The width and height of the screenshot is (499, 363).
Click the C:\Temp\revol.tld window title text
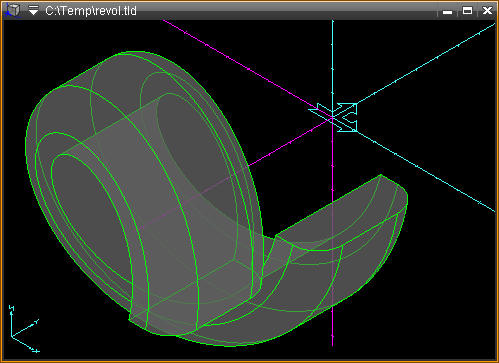91,11
